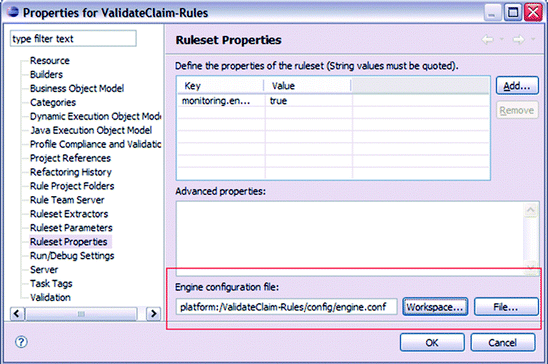Image resolution: width=548 pixels, height=364 pixels.
Task: Click the Add... button
Action: tap(517, 86)
